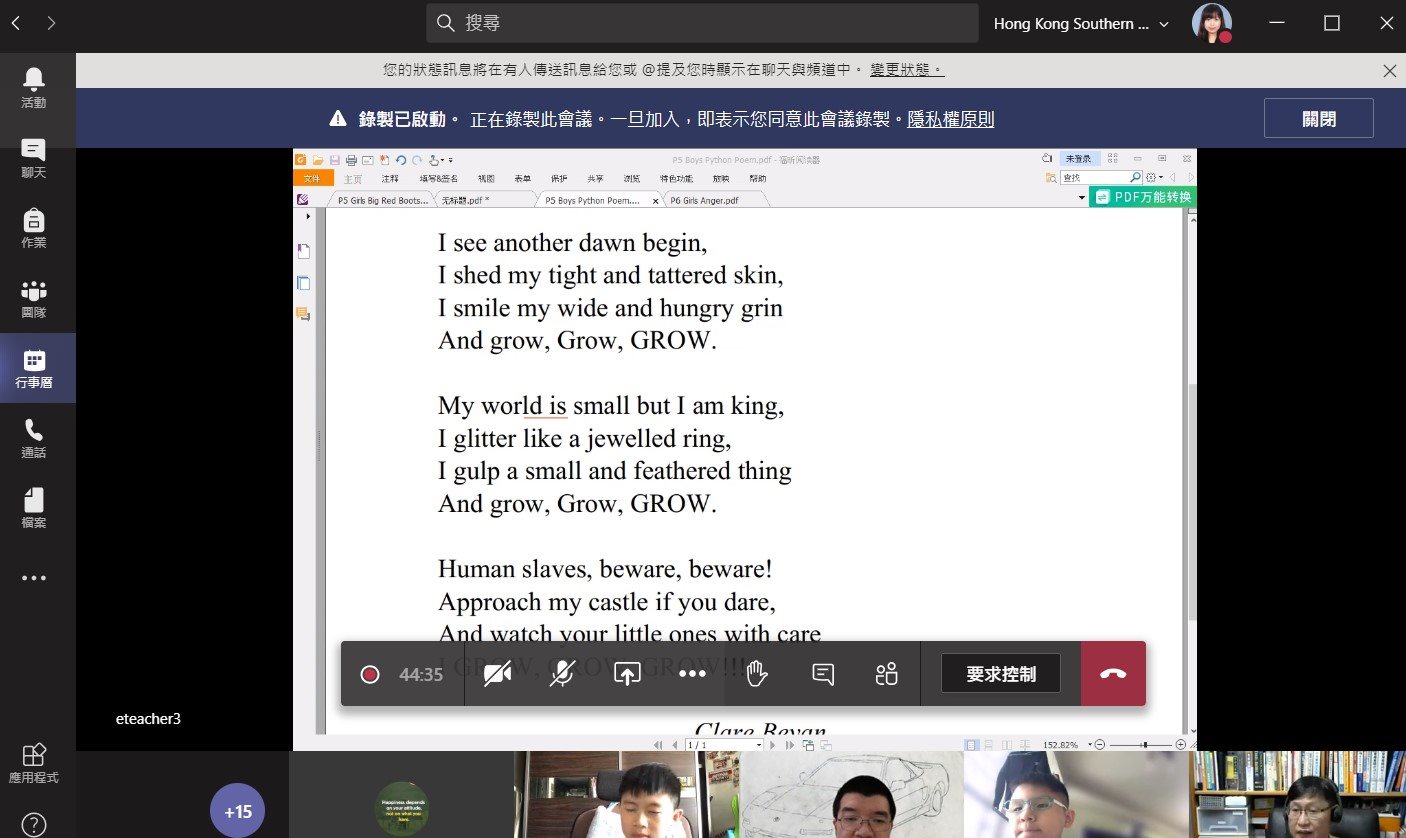Raise your hand in the meeting
Screen dimensions: 1406x838
757,674
